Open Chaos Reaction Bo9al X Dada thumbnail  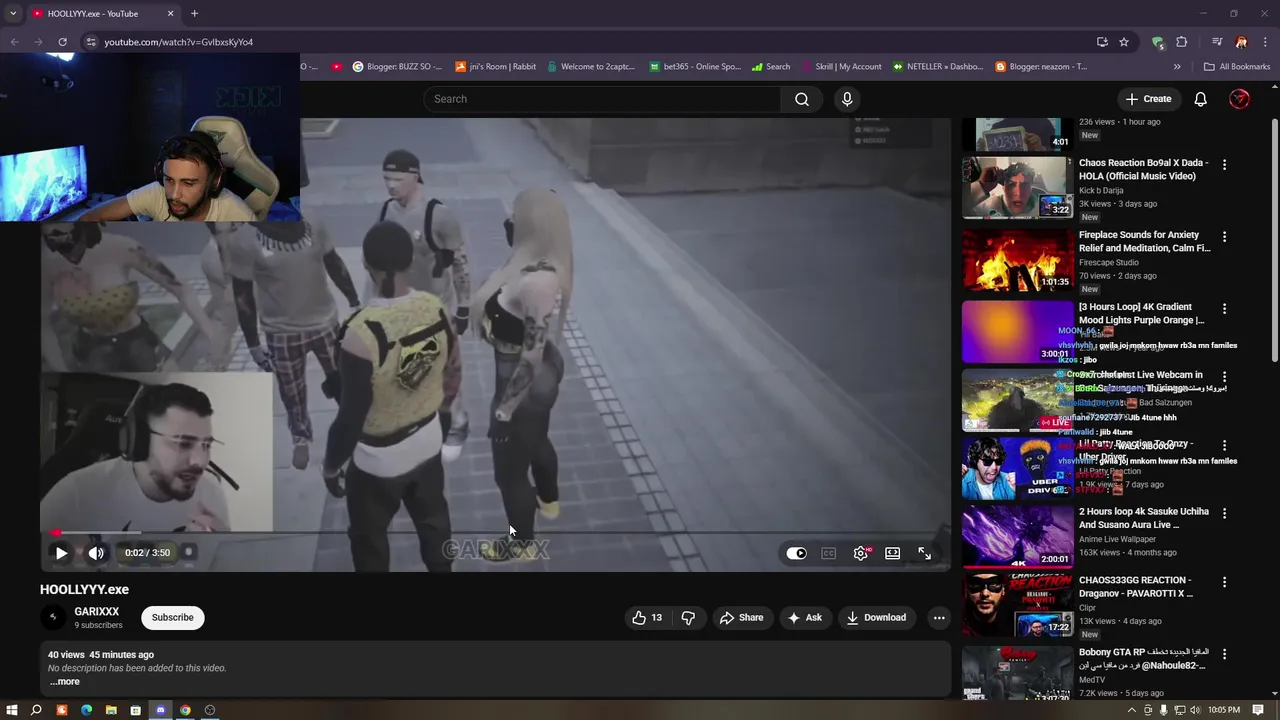[1017, 187]
